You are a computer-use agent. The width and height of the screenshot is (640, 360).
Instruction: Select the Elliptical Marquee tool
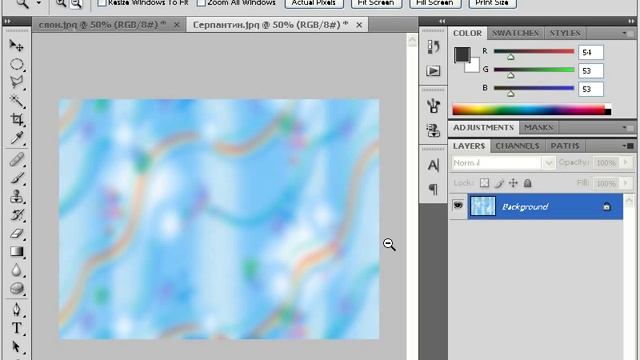pyautogui.click(x=16, y=64)
